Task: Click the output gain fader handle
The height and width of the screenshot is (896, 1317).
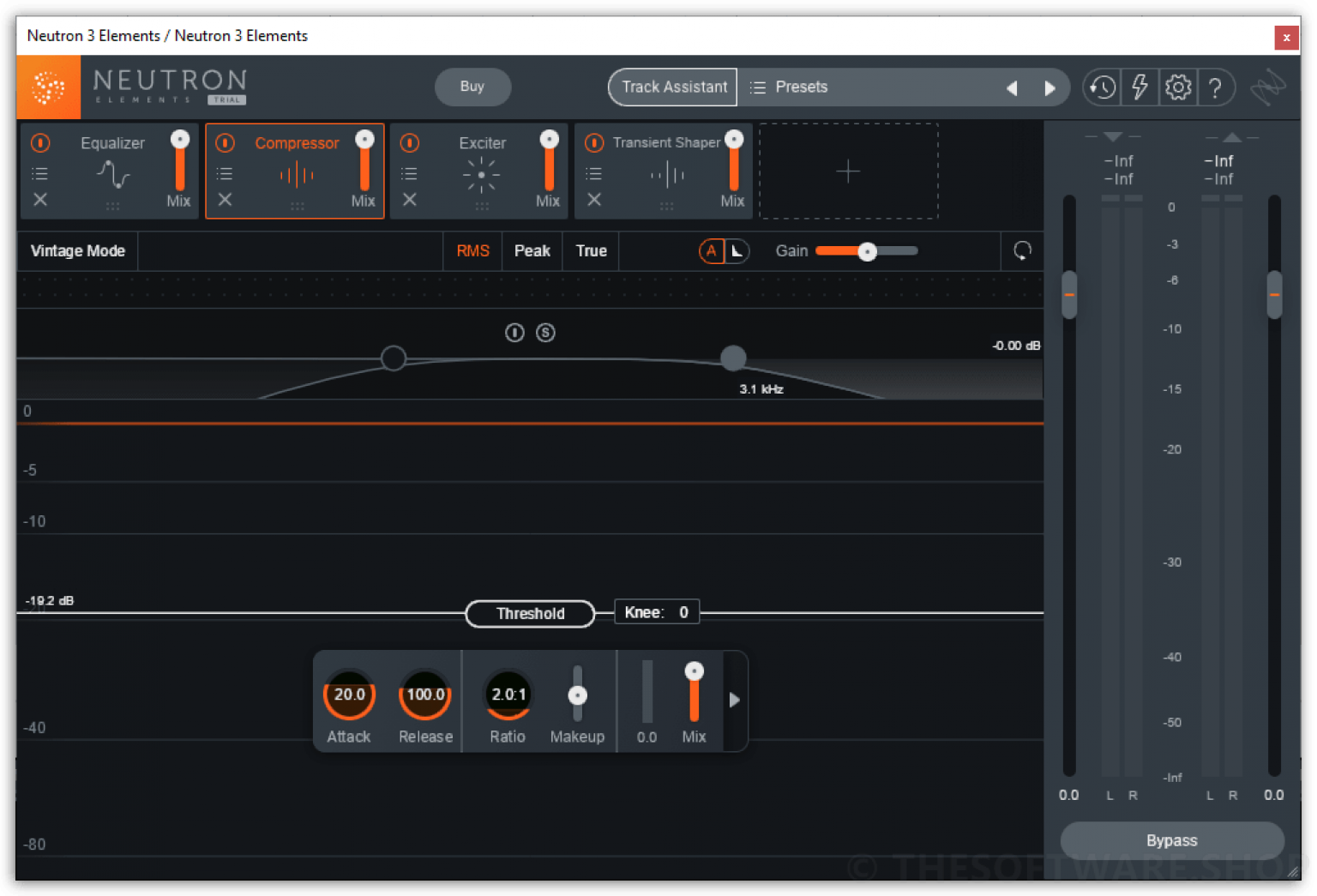Action: click(x=1274, y=294)
